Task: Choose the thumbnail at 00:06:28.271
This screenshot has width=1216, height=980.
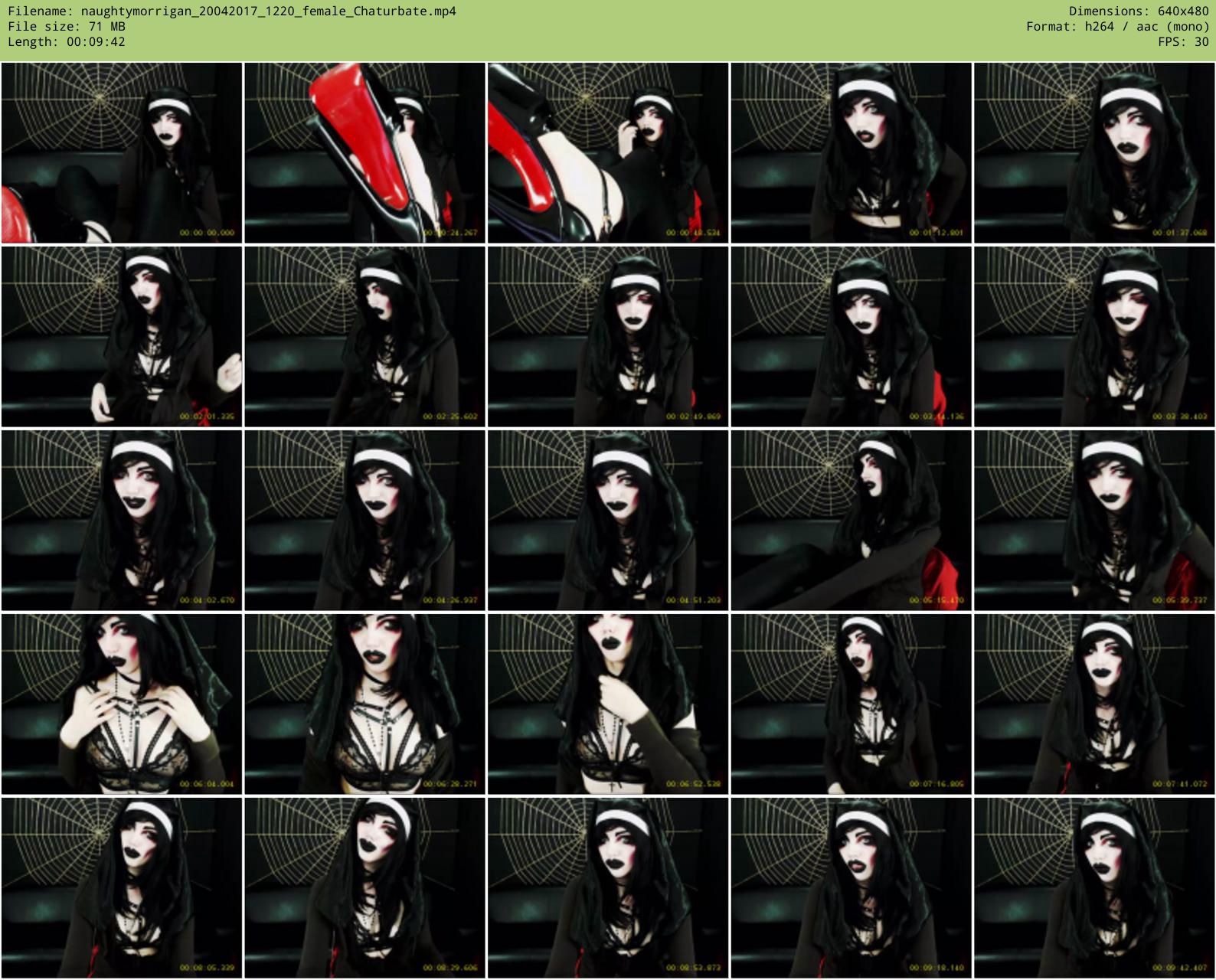Action: (x=364, y=704)
